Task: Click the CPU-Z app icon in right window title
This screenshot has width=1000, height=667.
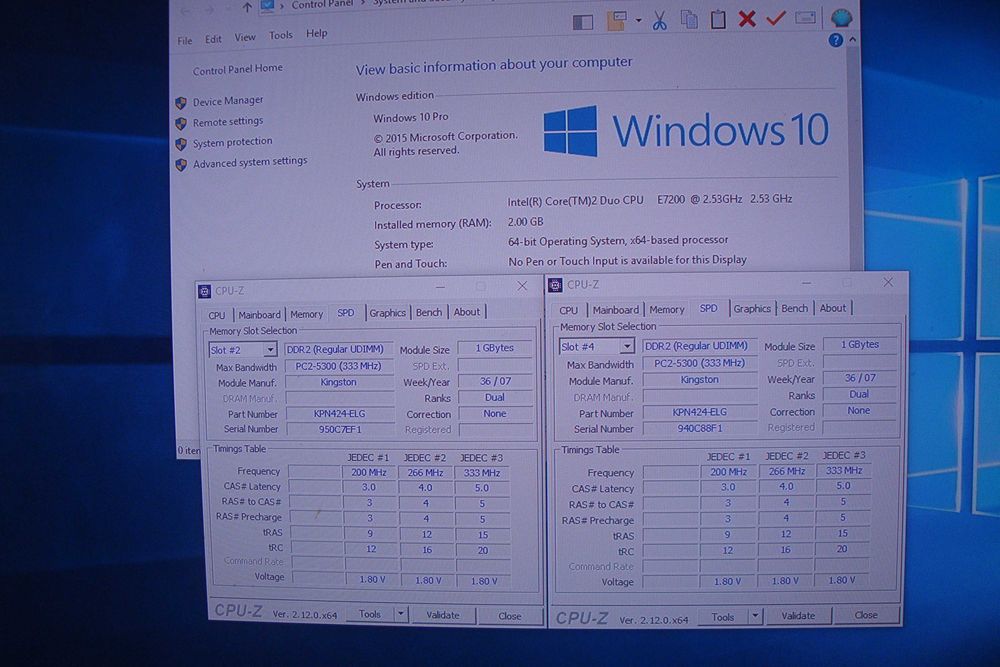Action: [x=555, y=285]
